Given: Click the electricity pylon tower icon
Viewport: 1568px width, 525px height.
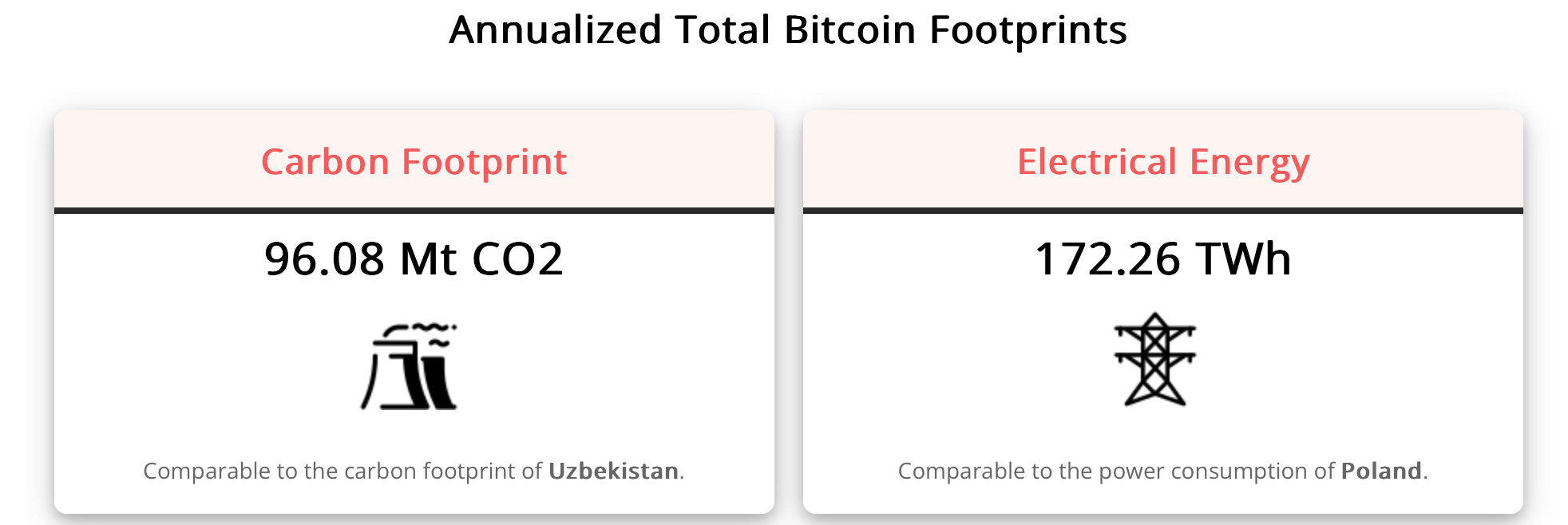Looking at the screenshot, I should [x=1154, y=359].
